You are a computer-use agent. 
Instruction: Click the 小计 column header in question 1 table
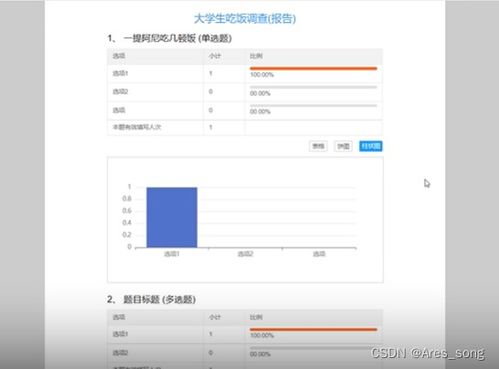[x=215, y=56]
